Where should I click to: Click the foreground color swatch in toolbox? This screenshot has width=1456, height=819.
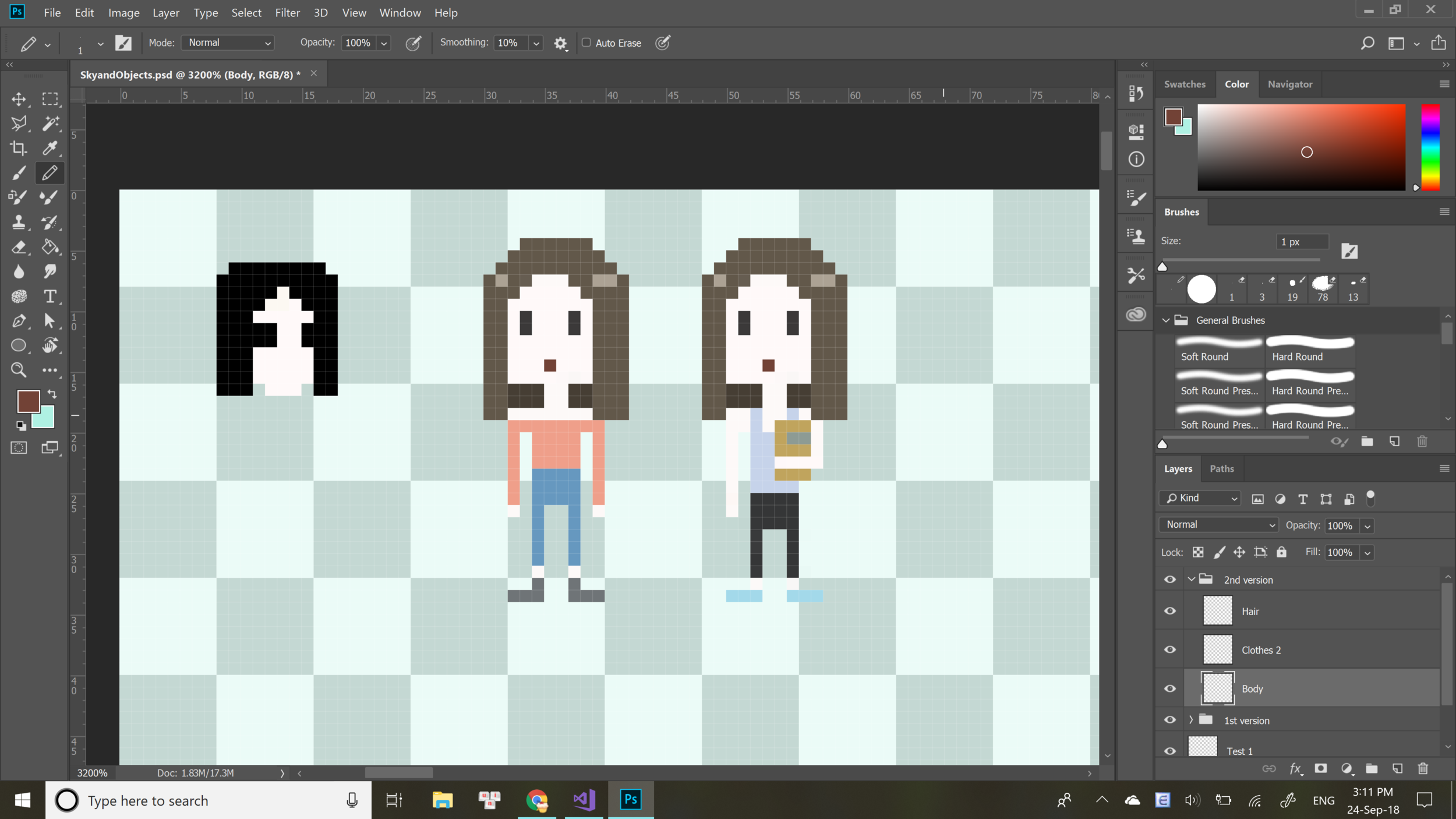tap(28, 401)
